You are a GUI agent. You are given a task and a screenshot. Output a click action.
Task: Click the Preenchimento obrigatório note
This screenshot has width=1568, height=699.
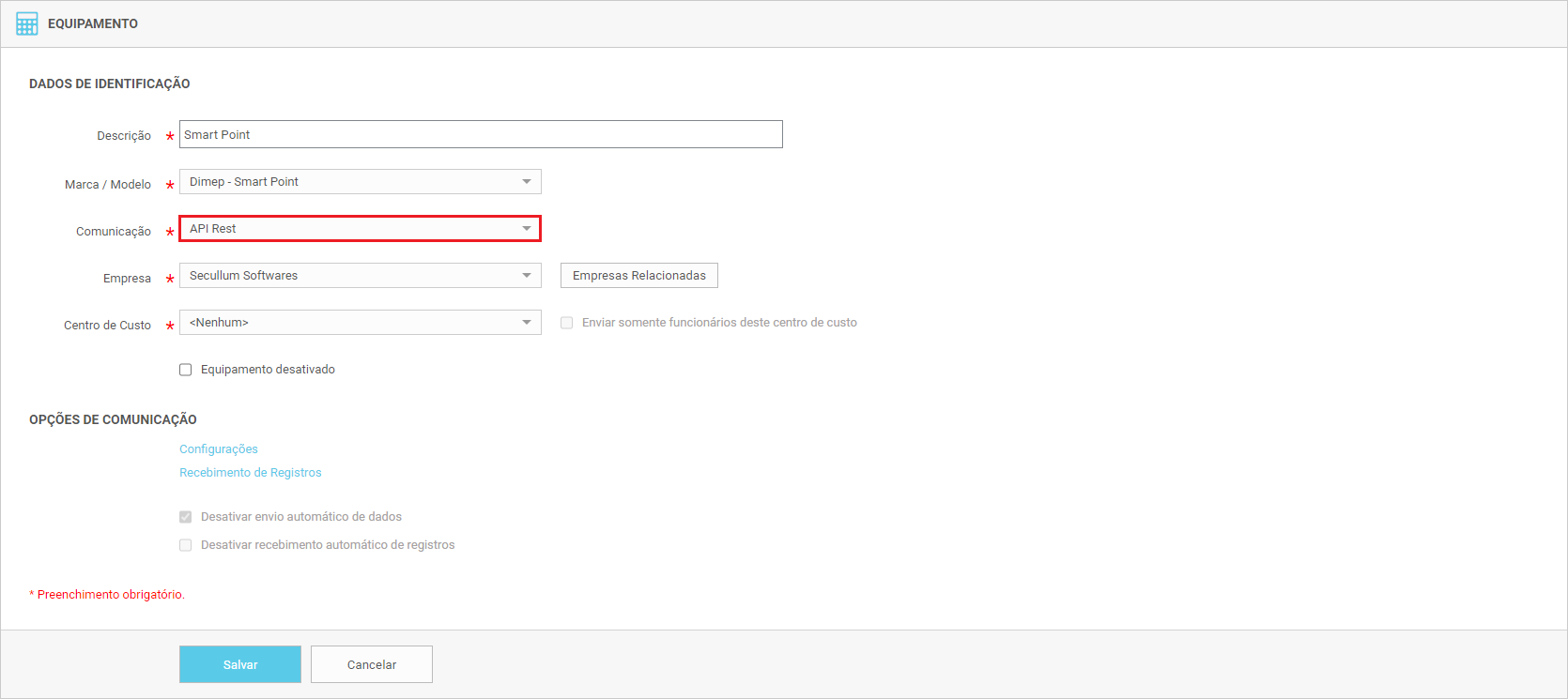110,595
